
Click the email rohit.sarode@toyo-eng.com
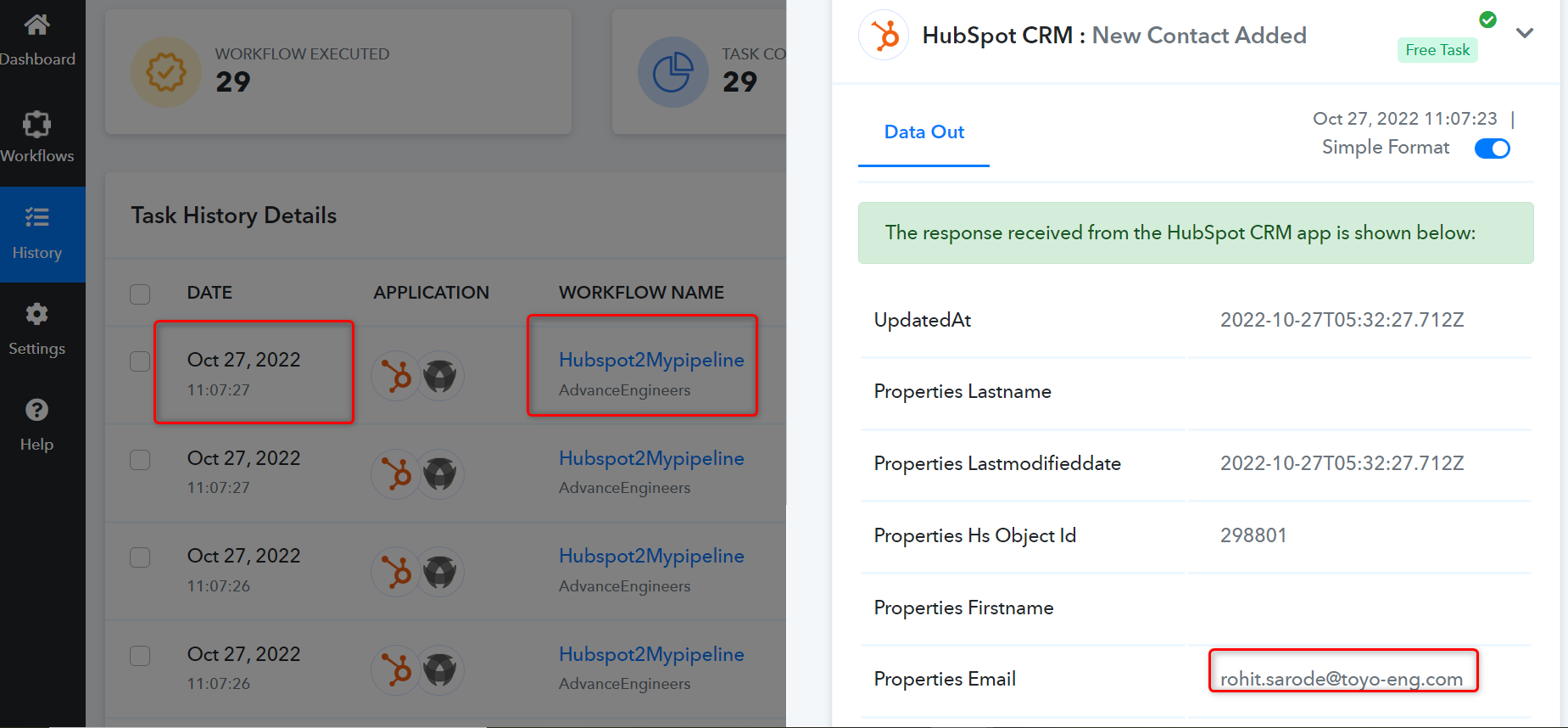pos(1342,679)
